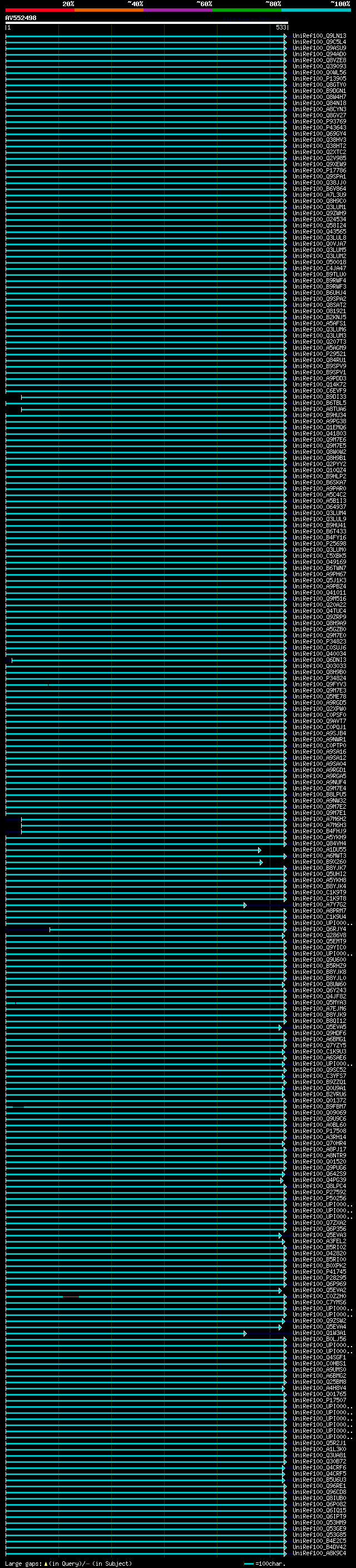Open hit UniRef100_B9DGN1
356x1568 pixels.
click(319, 91)
